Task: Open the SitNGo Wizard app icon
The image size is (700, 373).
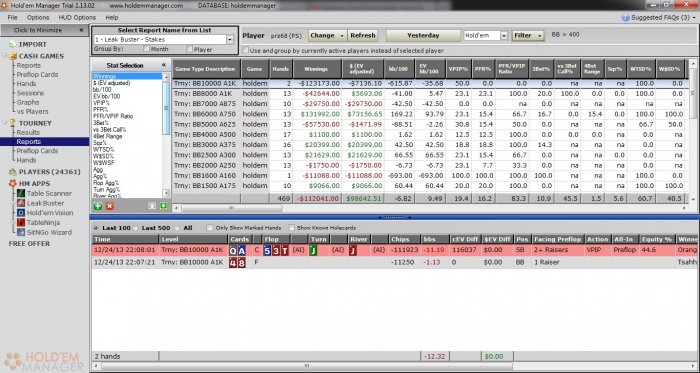Action: click(21, 232)
